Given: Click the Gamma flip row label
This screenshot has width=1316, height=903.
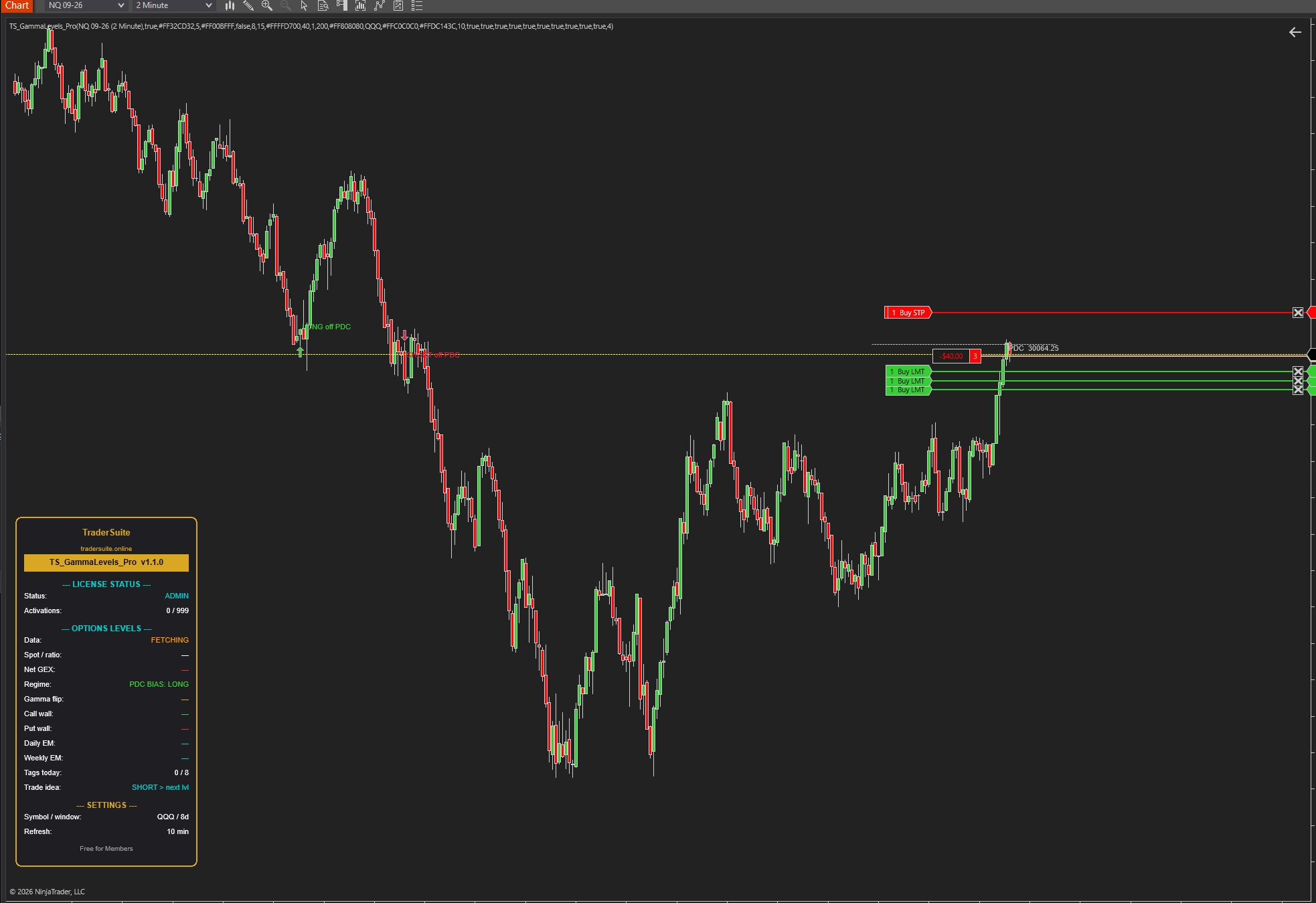Looking at the screenshot, I should point(44,699).
